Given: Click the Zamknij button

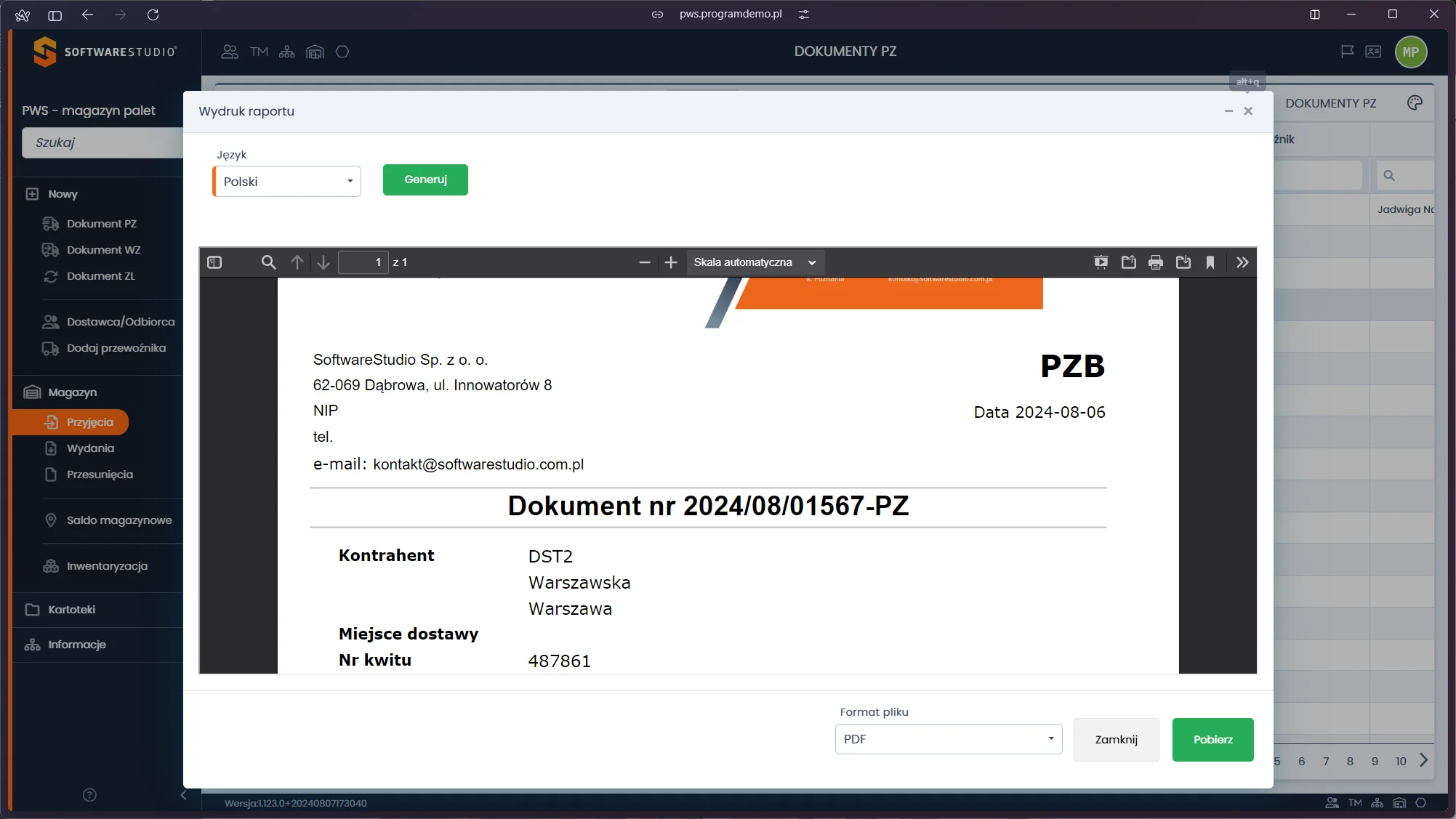Looking at the screenshot, I should (1116, 739).
